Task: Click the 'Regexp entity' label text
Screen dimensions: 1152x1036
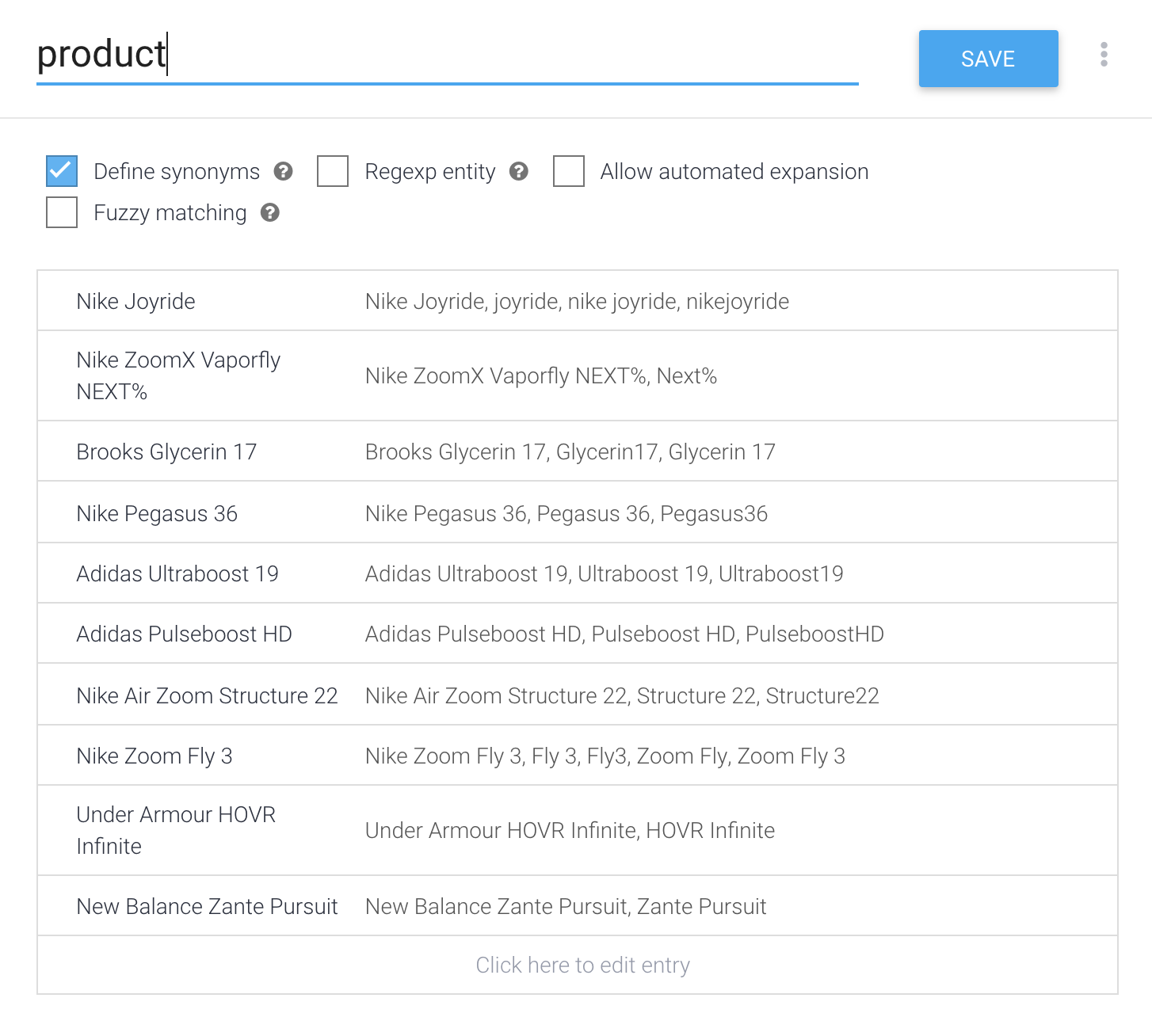Action: click(x=430, y=171)
